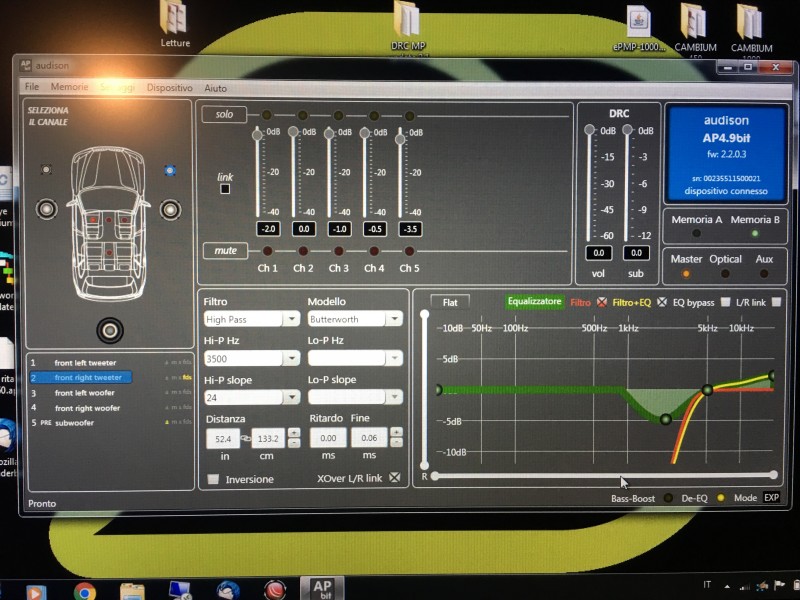
Task: Open the Memorie menu
Action: click(69, 87)
